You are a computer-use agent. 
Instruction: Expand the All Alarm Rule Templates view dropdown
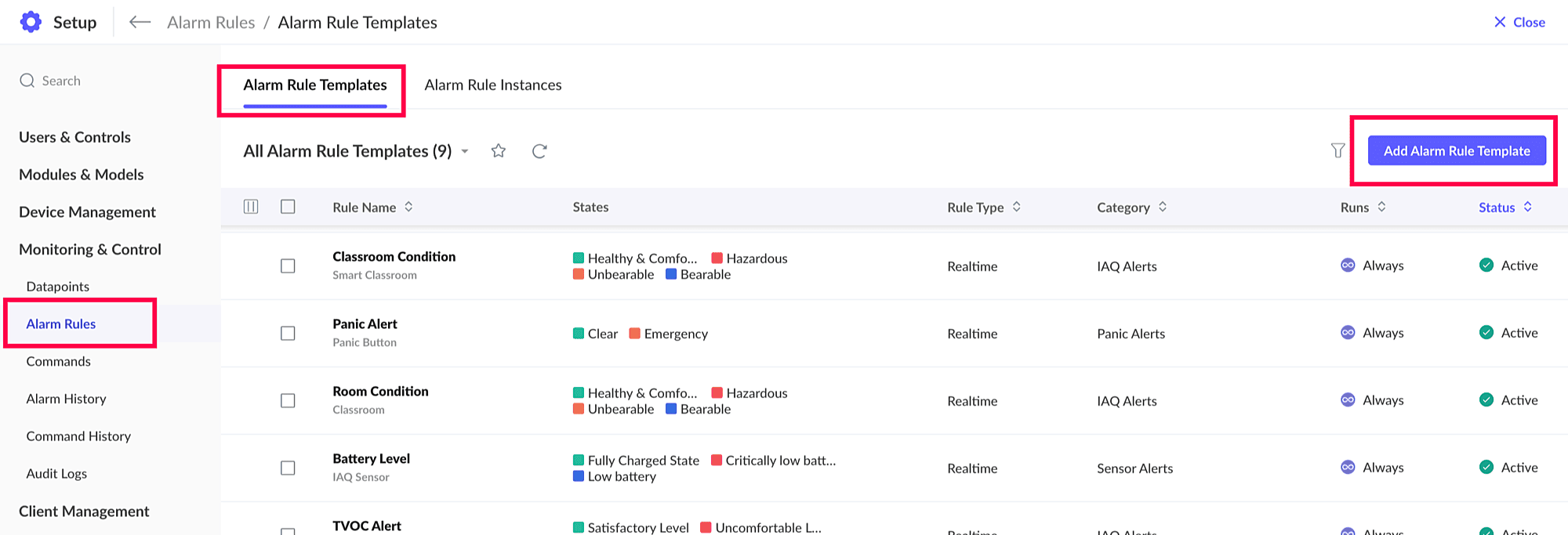tap(465, 151)
